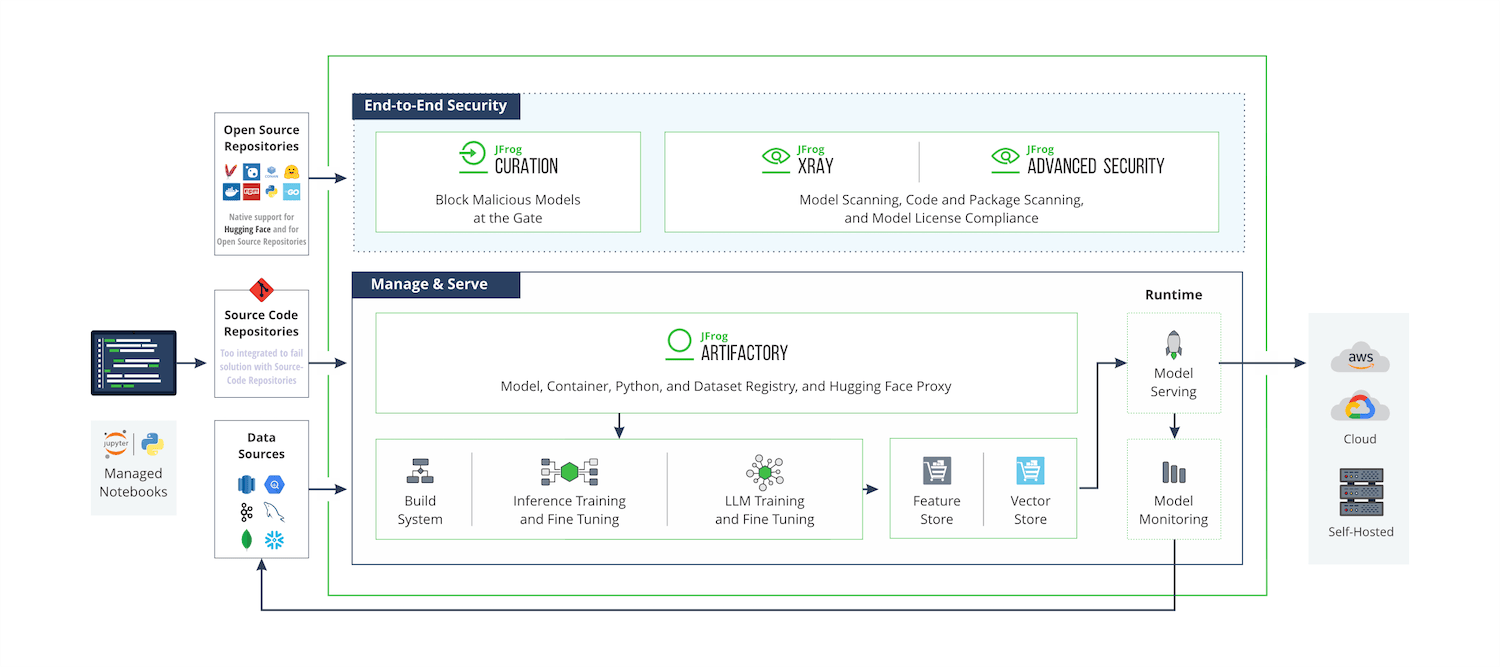Click the Conan package icon
This screenshot has height=667, width=1500.
pos(272,172)
